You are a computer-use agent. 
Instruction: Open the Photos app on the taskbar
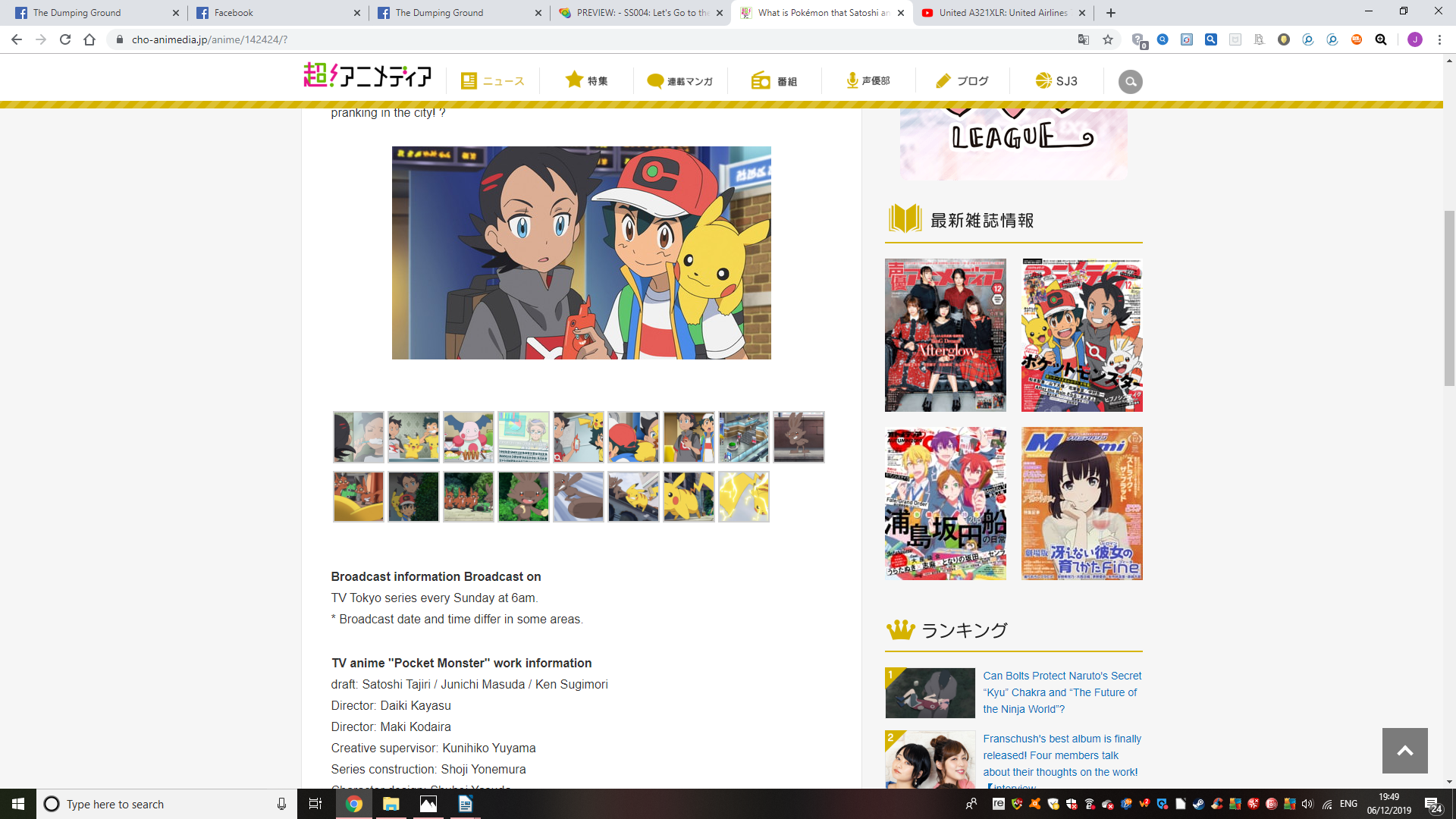tap(428, 804)
